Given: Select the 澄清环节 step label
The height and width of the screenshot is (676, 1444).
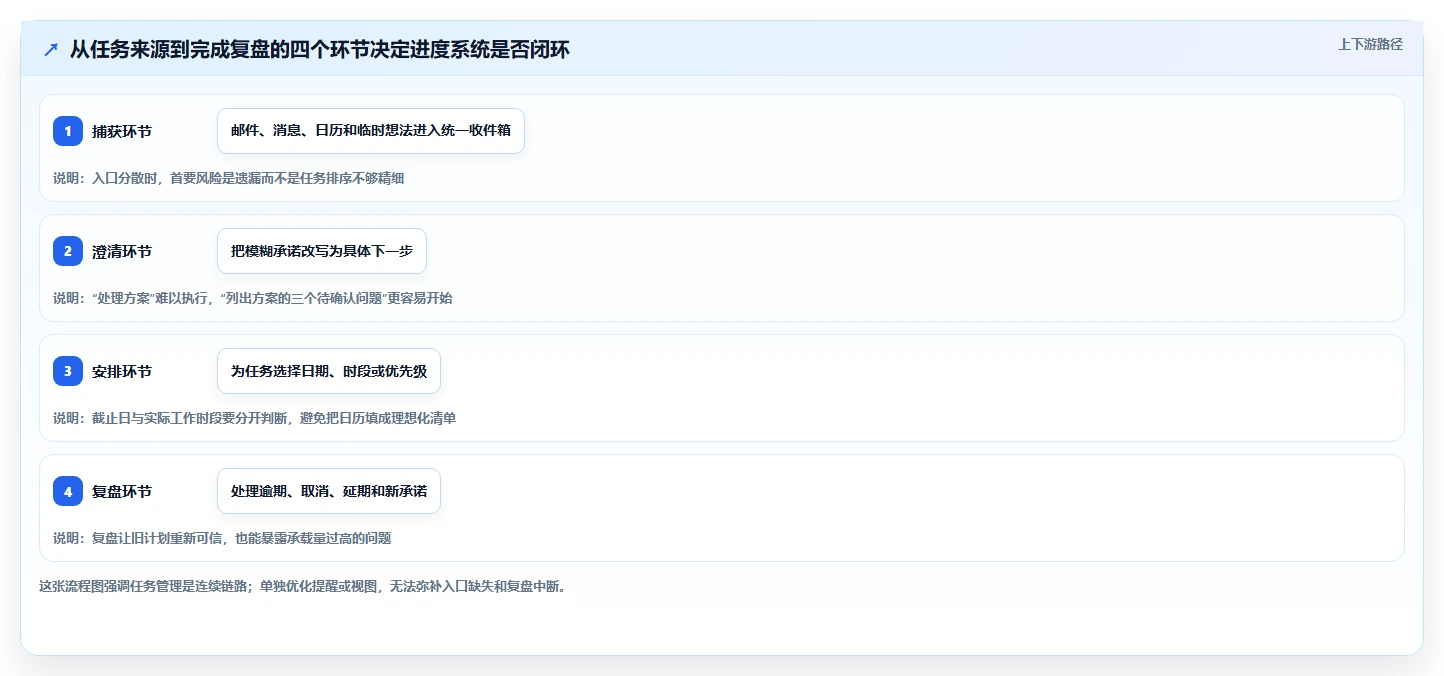Looking at the screenshot, I should pos(122,251).
